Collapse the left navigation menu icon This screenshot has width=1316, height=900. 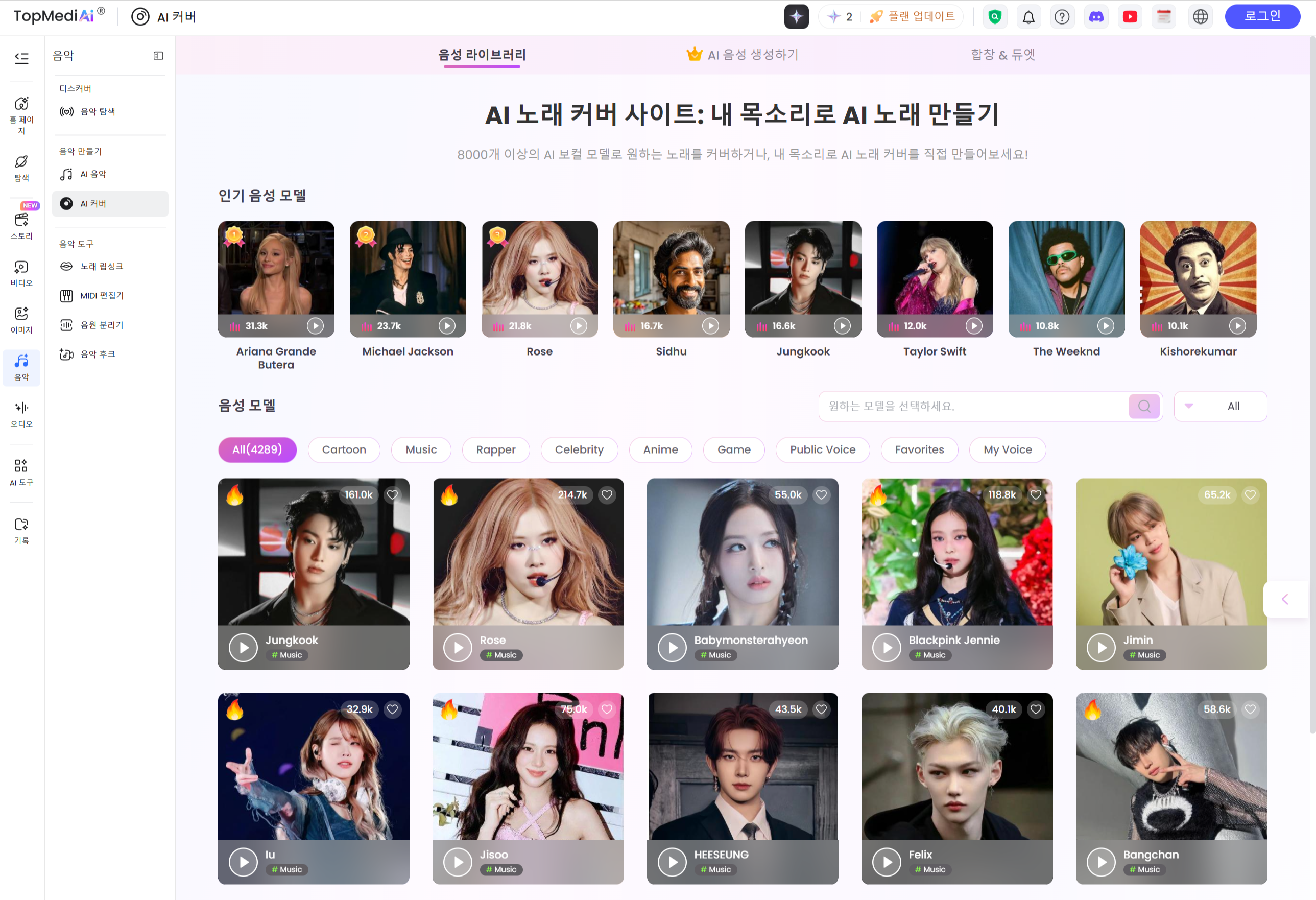(21, 58)
